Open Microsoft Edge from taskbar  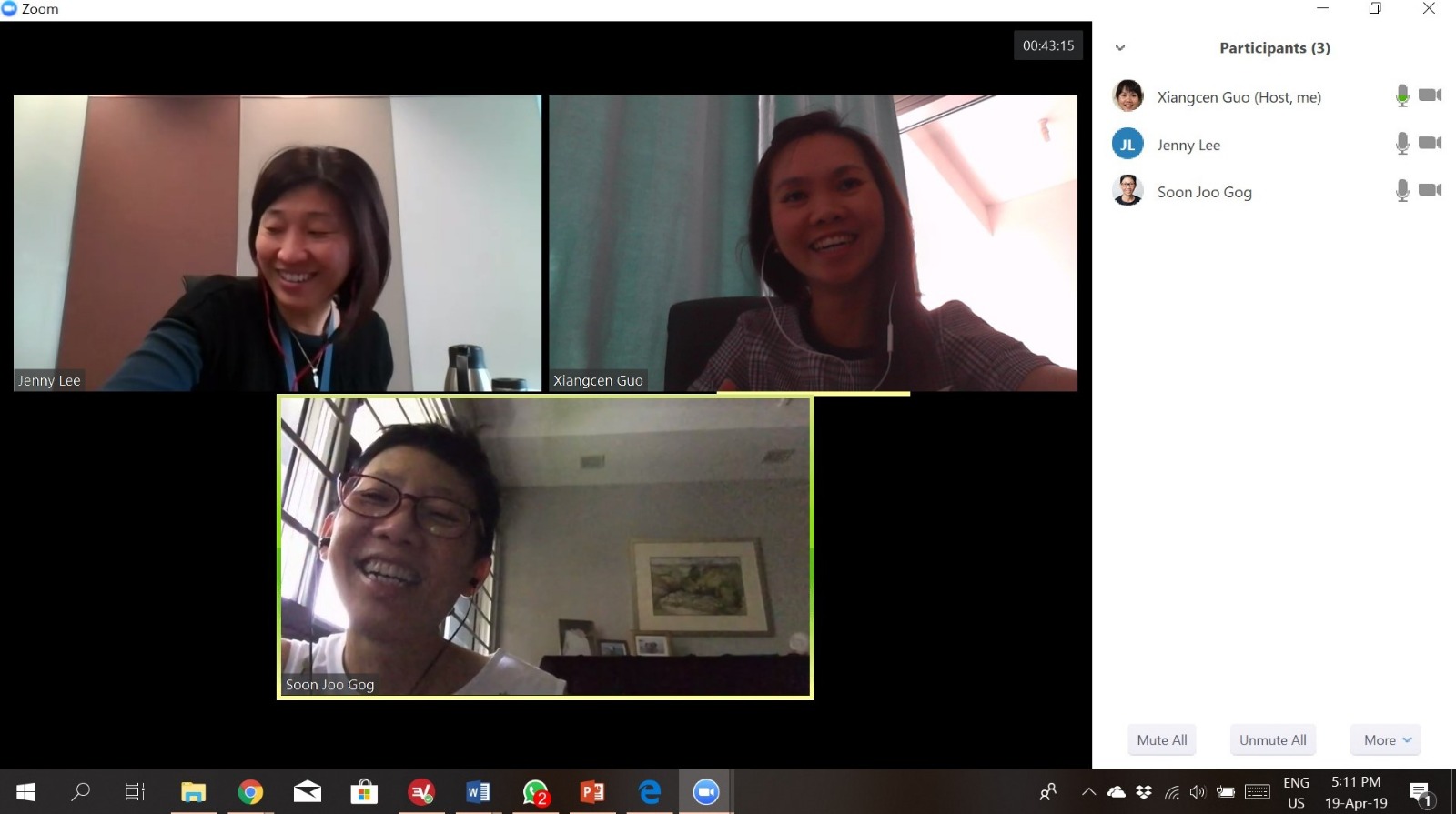coord(650,792)
